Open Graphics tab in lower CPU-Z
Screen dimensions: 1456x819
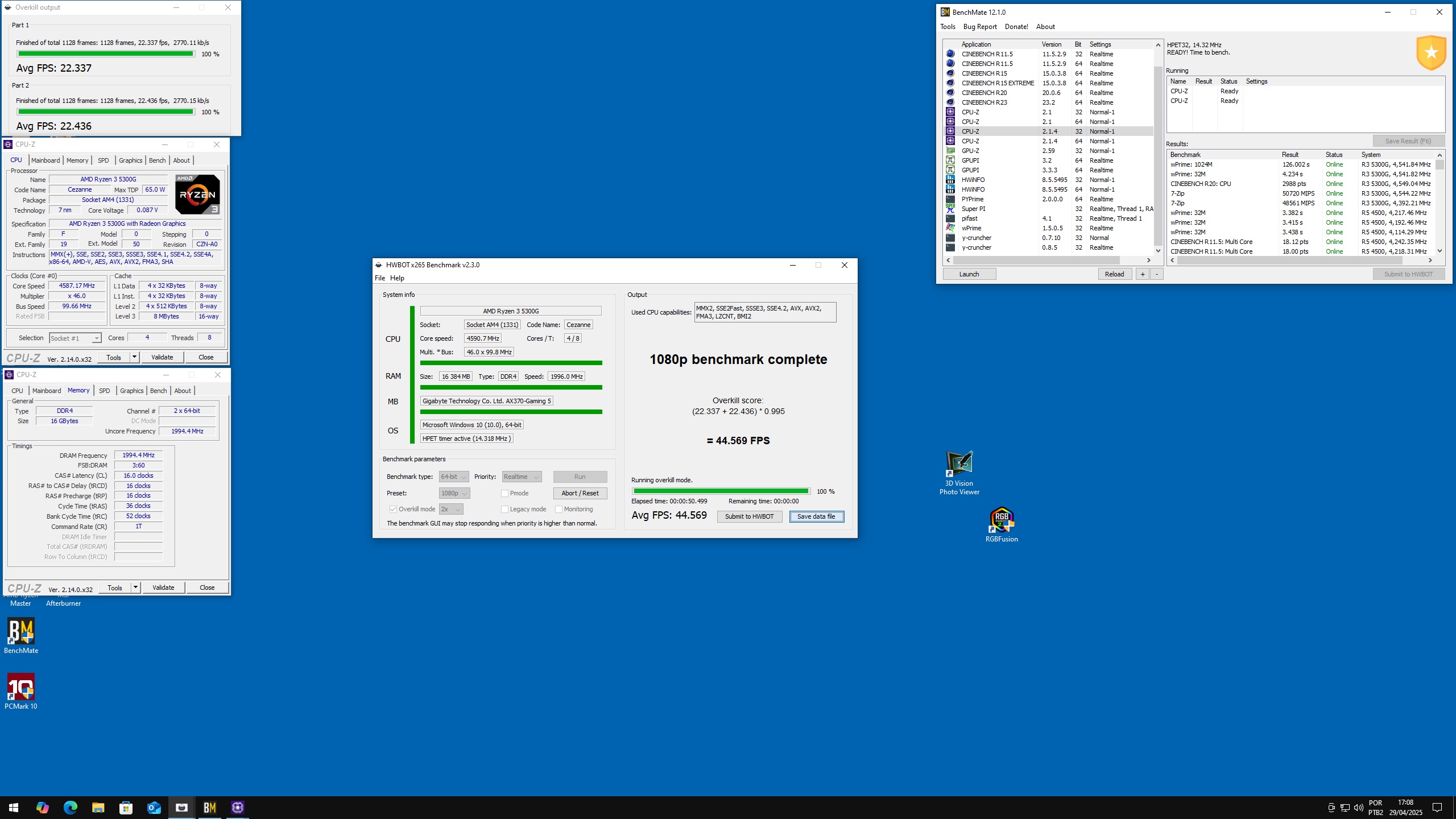coord(131,391)
